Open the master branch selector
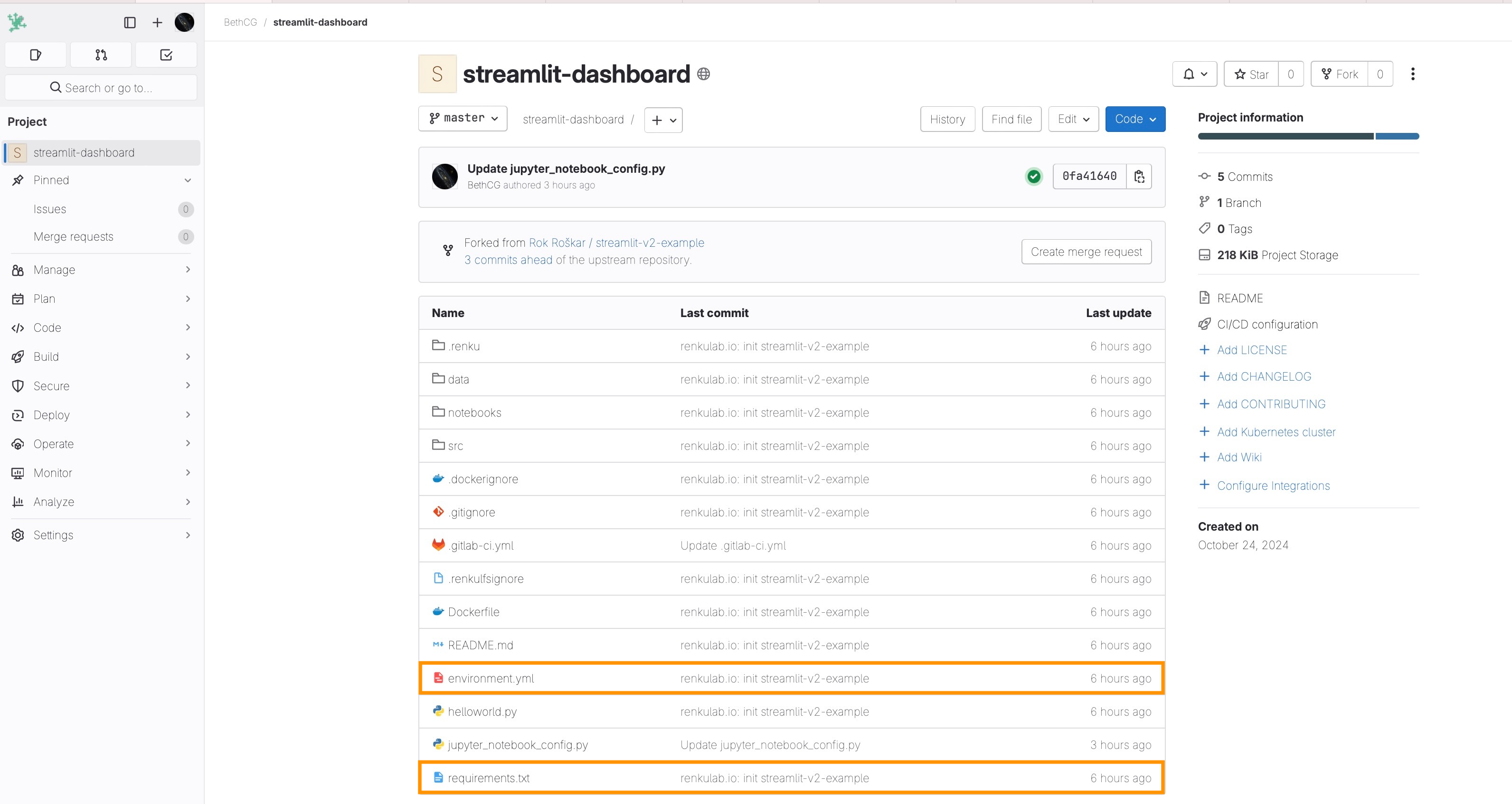1512x804 pixels. [463, 119]
